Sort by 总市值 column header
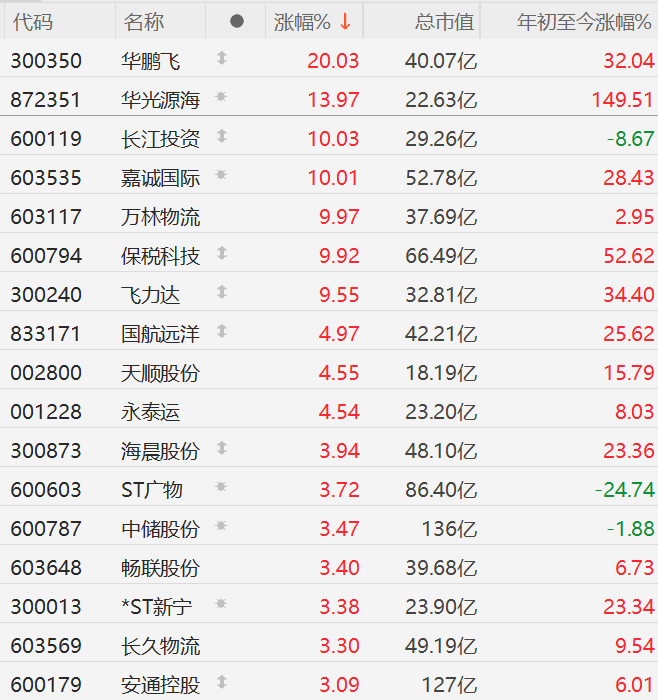658x700 pixels. pyautogui.click(x=444, y=22)
